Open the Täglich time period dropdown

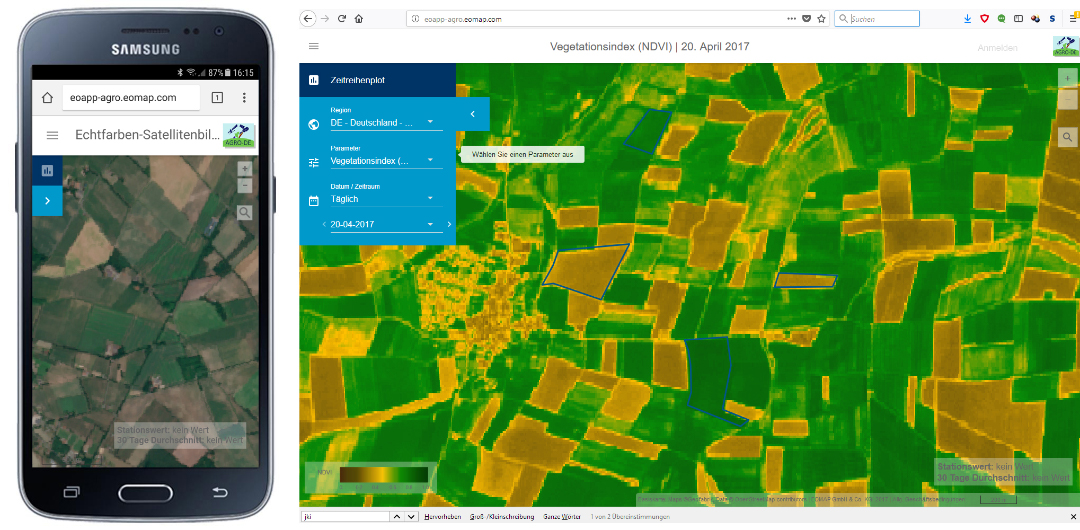(x=385, y=199)
